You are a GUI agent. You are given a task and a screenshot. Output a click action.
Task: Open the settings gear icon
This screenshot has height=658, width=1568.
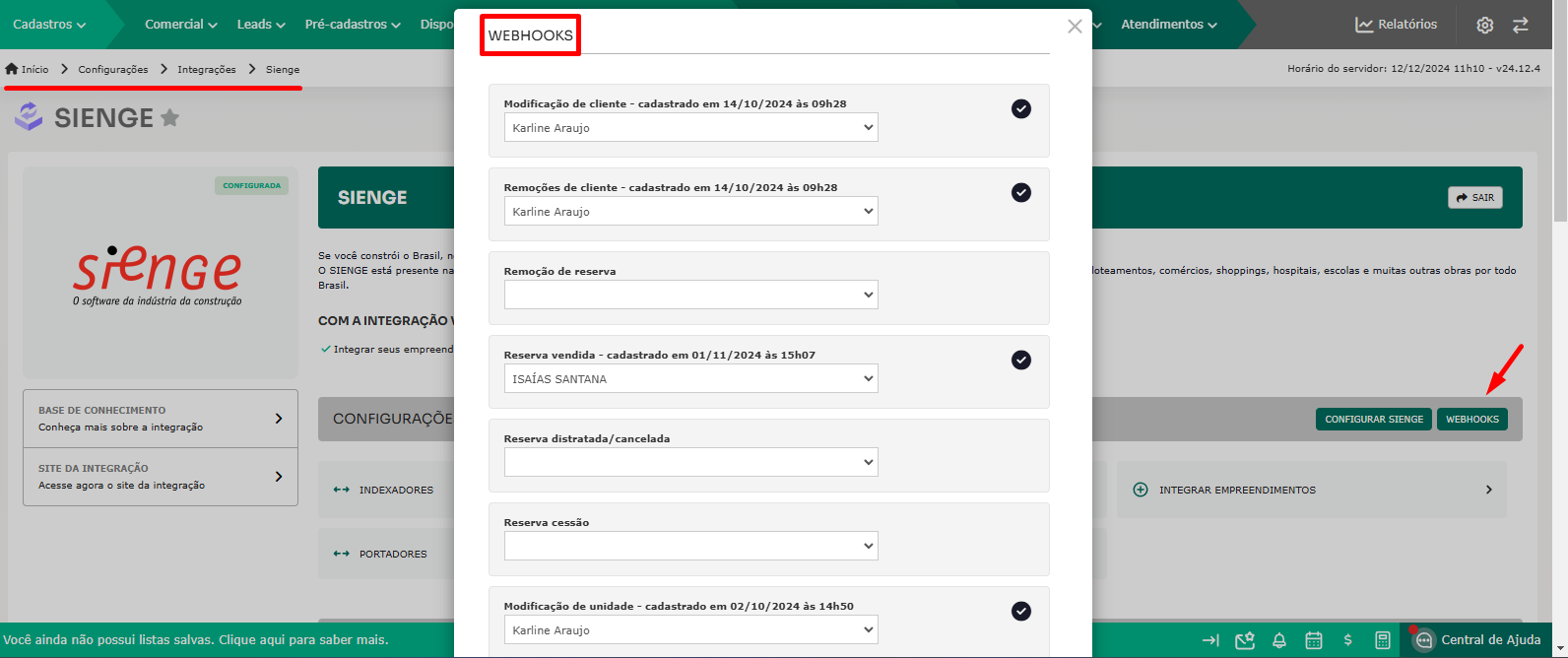(x=1485, y=25)
